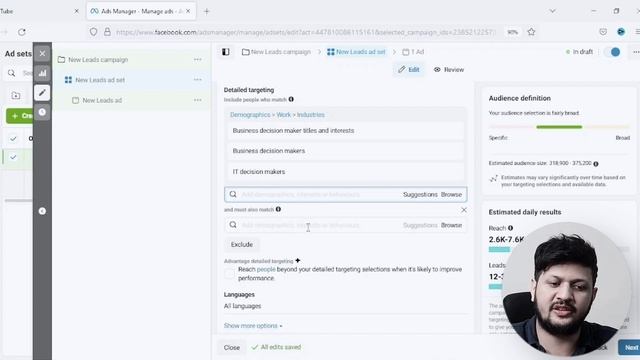640x360 pixels.
Task: Click the people link in Advantage description
Action: (266, 269)
